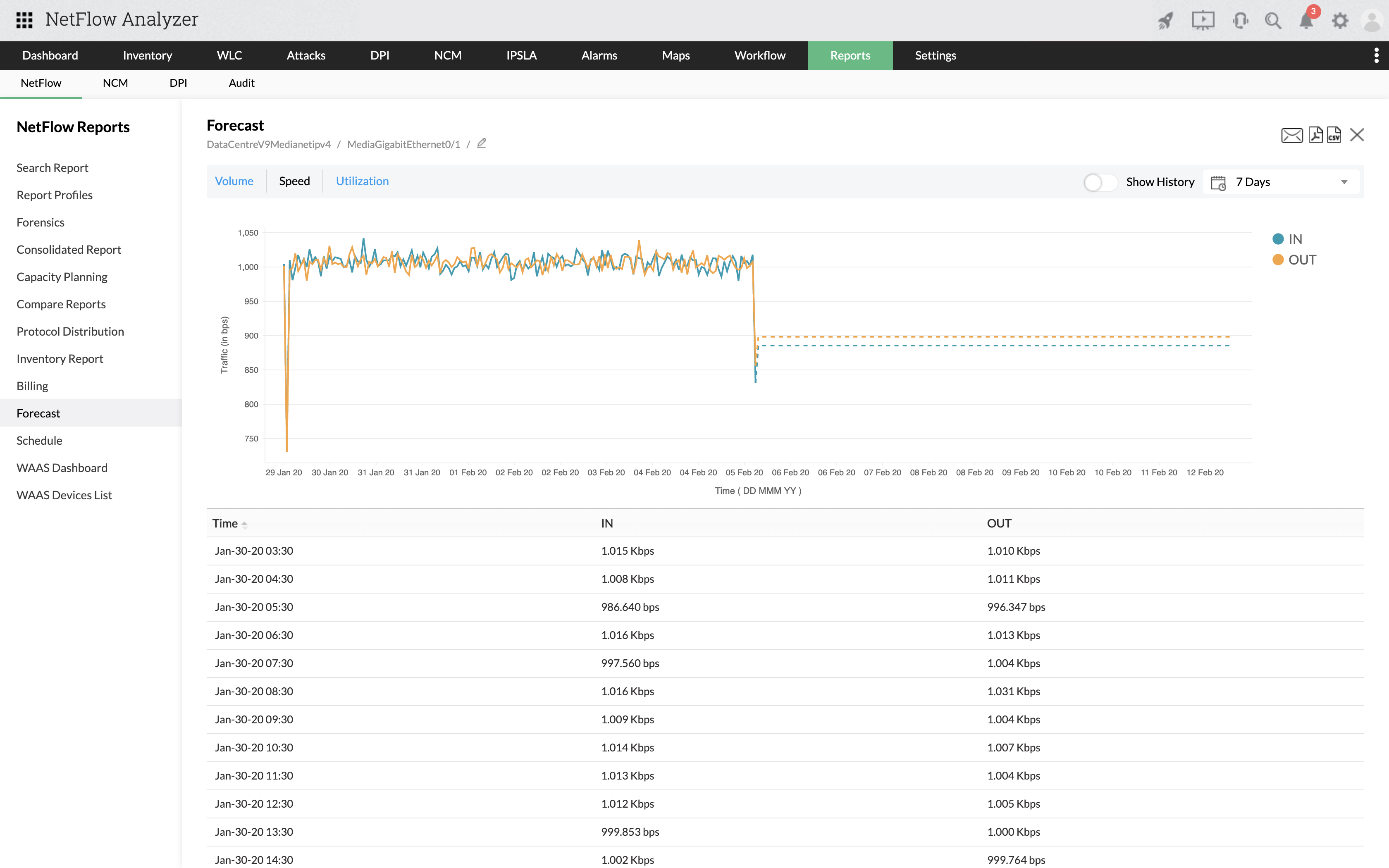Image resolution: width=1389 pixels, height=868 pixels.
Task: Switch to the Utilization tab
Action: coord(362,181)
